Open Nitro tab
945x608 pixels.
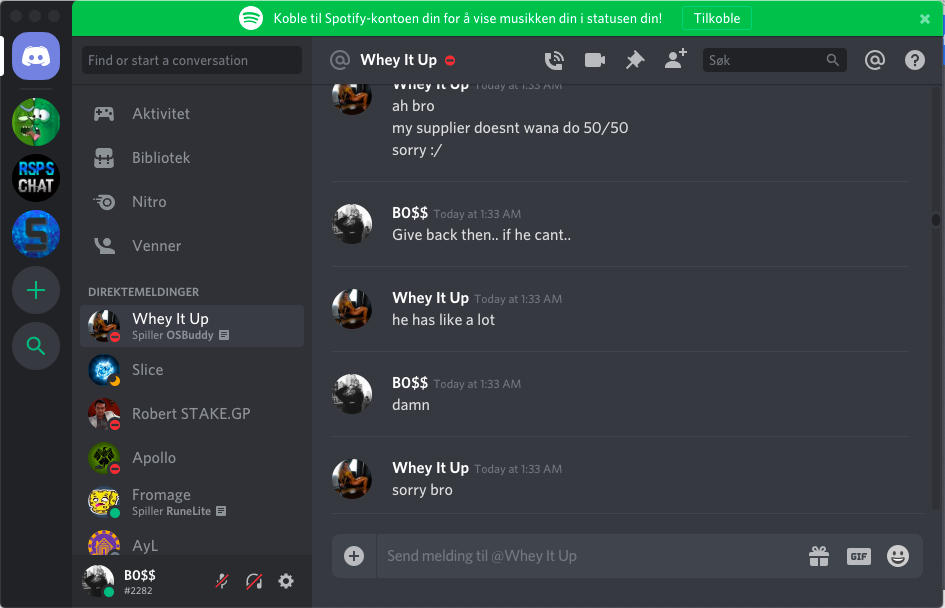[x=192, y=202]
